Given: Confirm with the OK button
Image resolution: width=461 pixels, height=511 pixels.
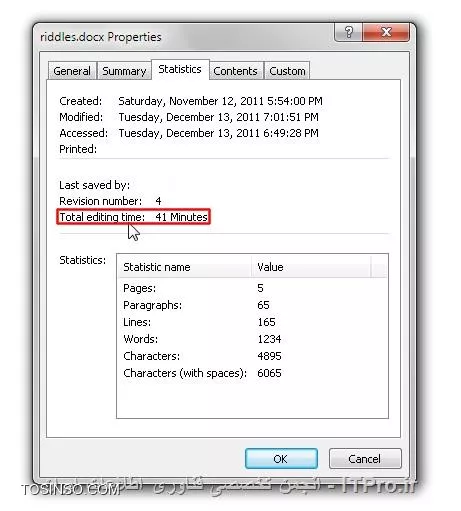Looking at the screenshot, I should tap(281, 459).
